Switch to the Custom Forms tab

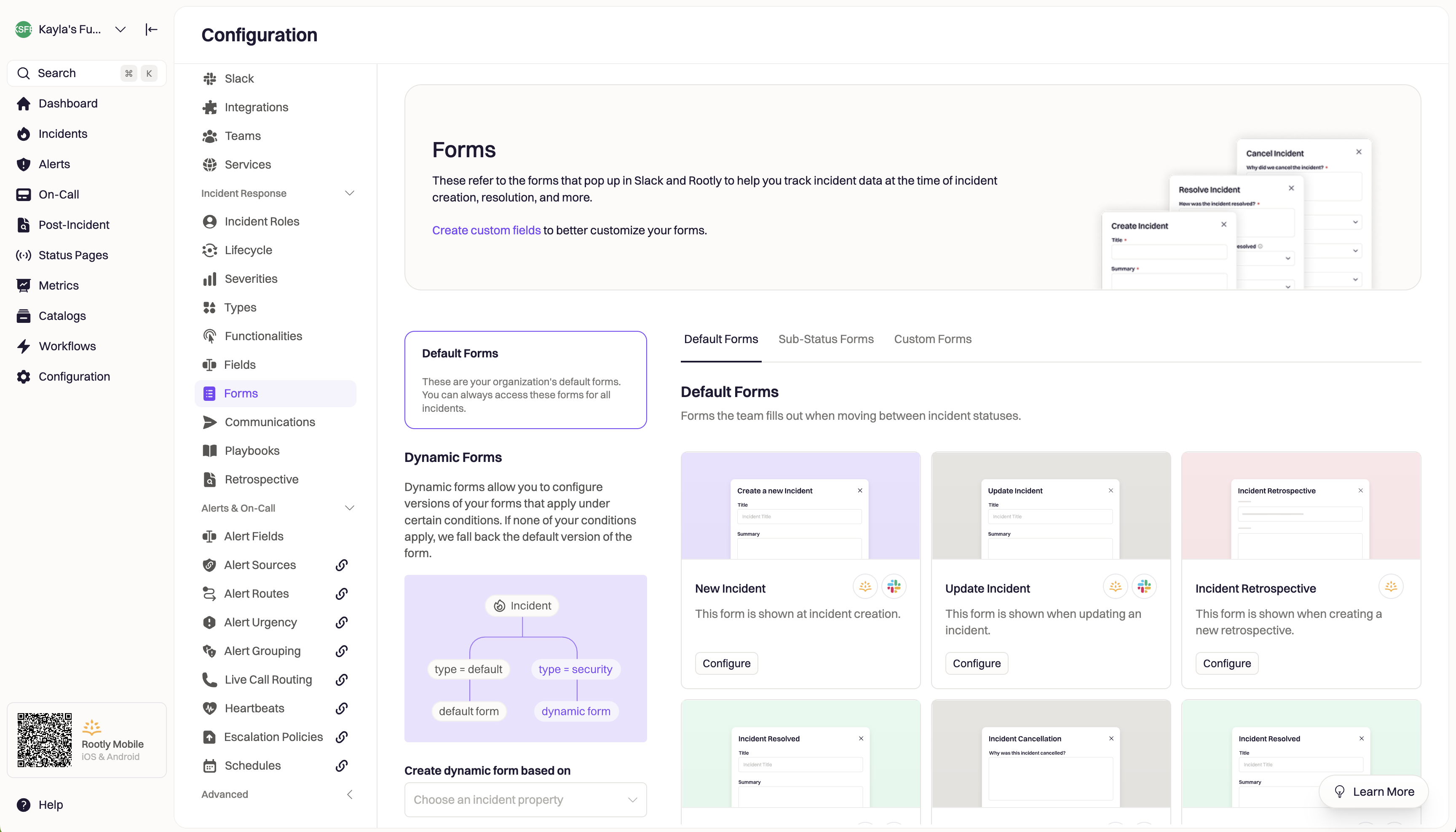point(932,339)
